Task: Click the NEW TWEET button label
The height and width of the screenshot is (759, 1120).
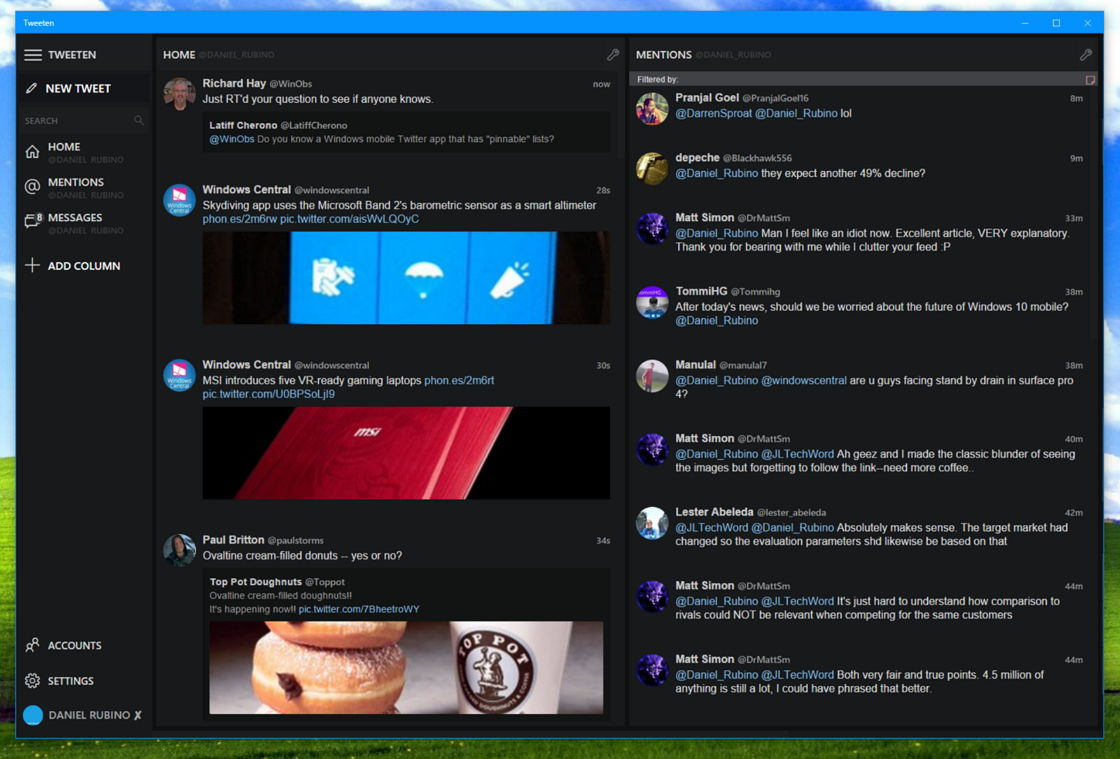Action: pos(78,89)
